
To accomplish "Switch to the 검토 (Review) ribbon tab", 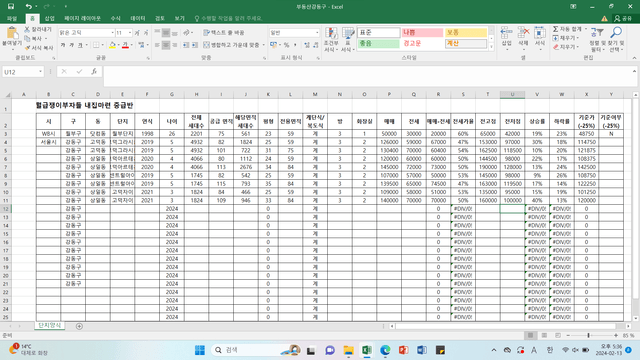I will click(160, 18).
